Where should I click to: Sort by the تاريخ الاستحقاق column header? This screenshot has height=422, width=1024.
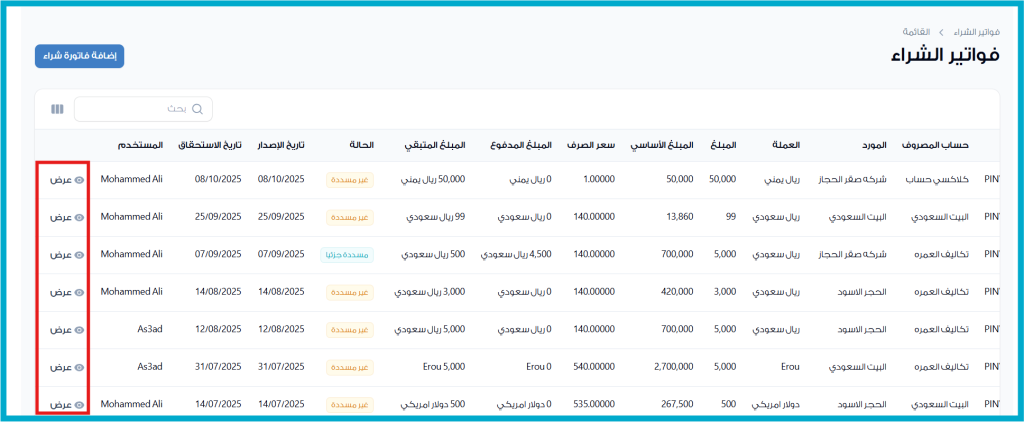209,146
